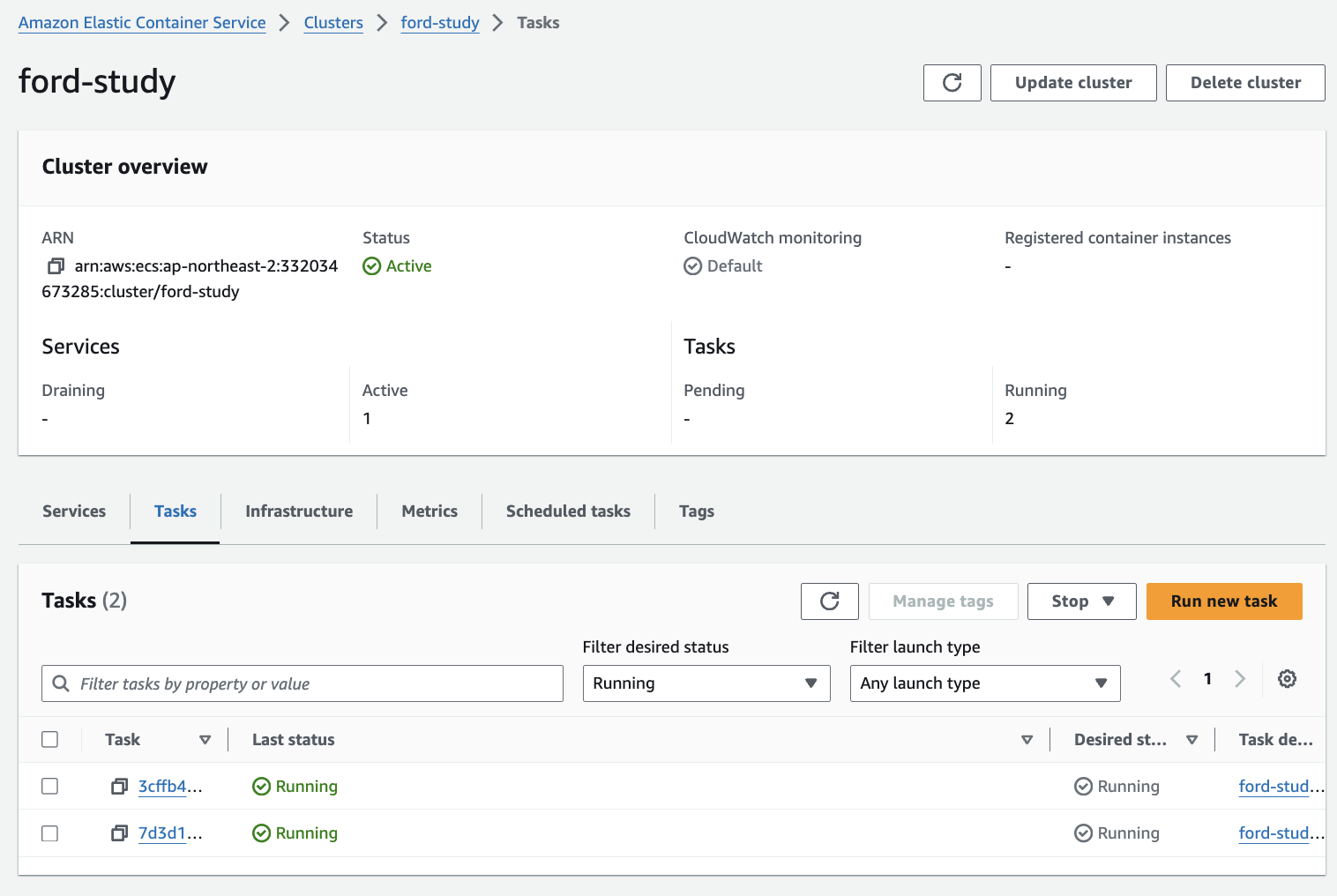
Task: Sort by the Desired status column arrow
Action: (1191, 740)
